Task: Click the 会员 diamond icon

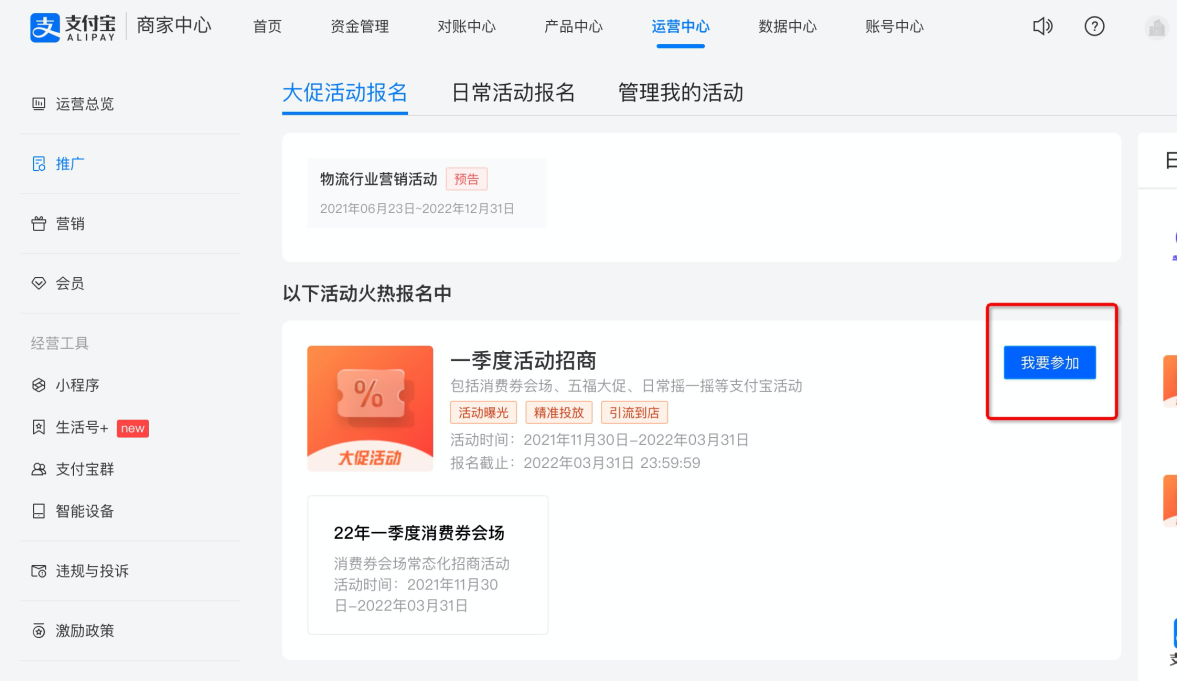Action: 38,283
